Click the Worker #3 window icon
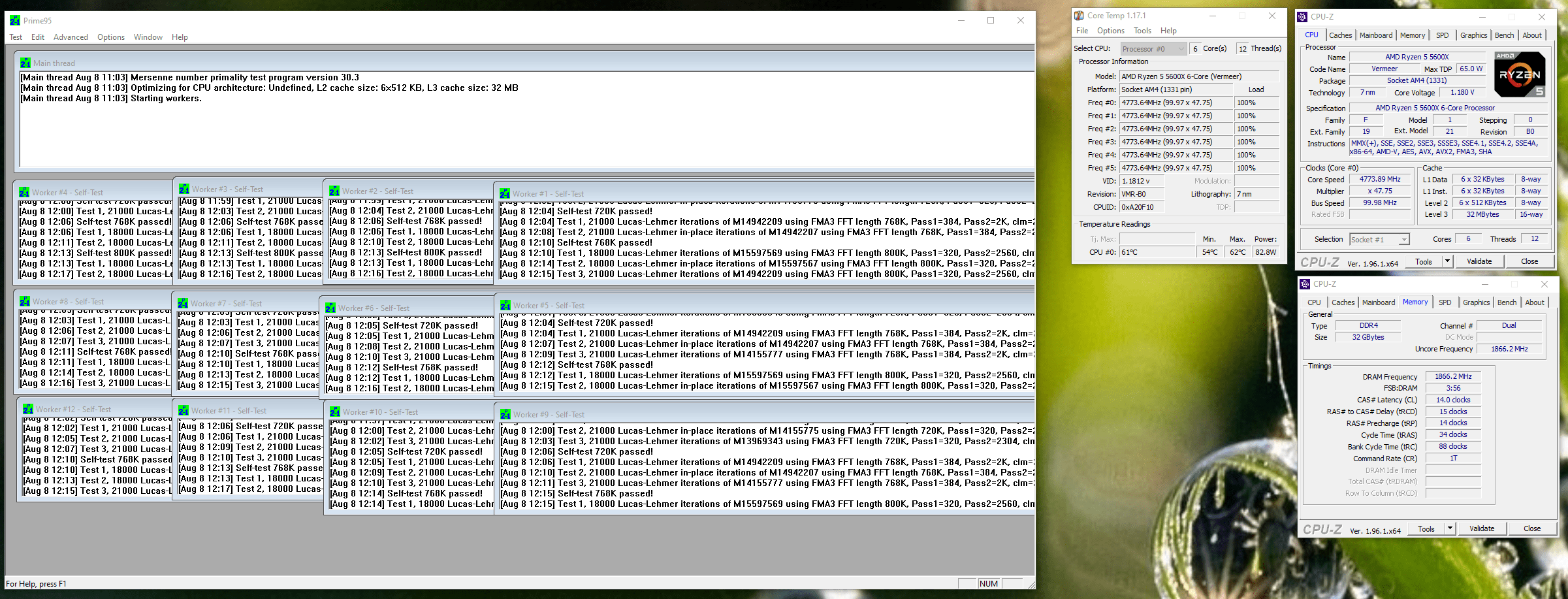The height and width of the screenshot is (599, 1568). click(184, 189)
